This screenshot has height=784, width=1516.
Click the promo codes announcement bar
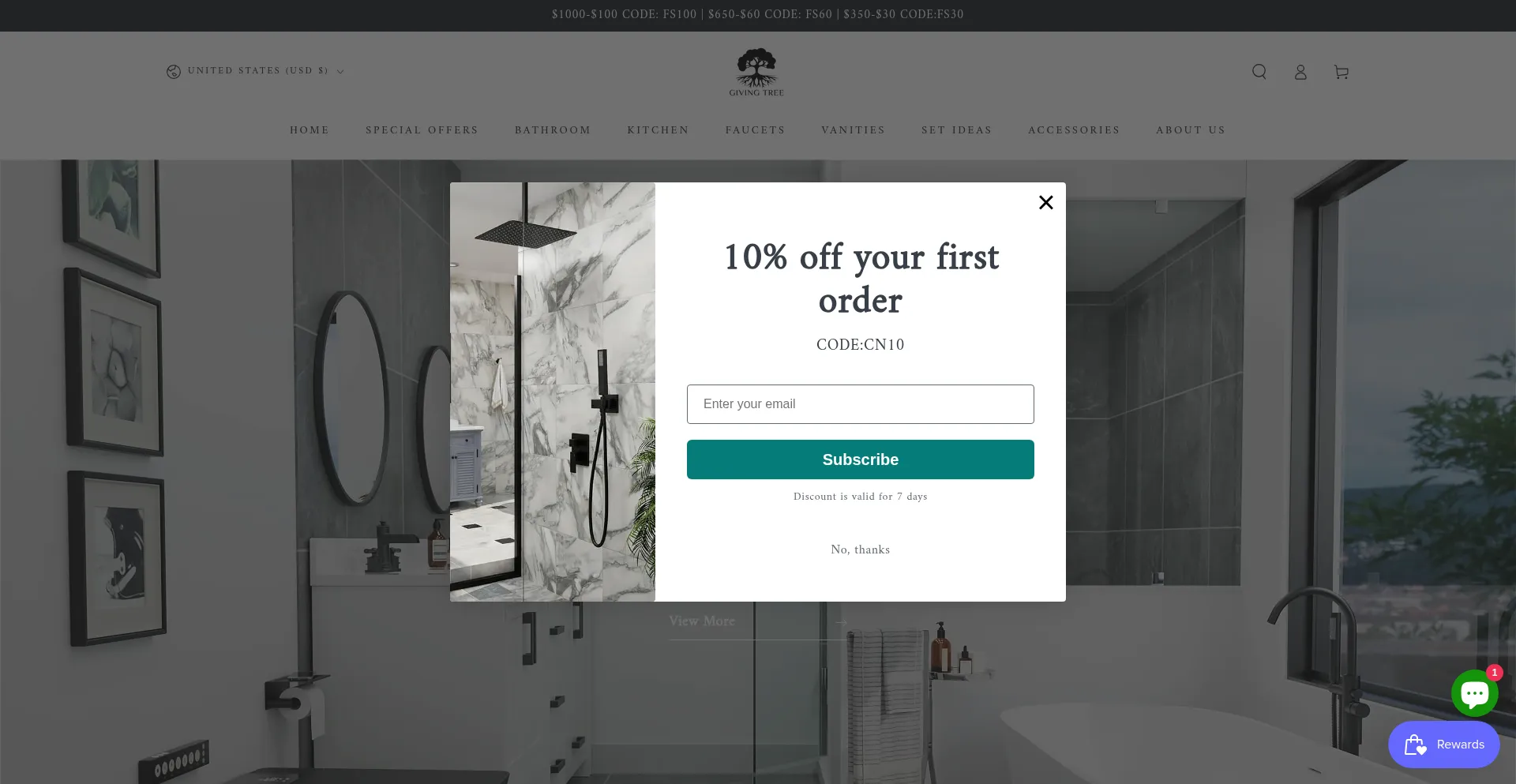758,15
